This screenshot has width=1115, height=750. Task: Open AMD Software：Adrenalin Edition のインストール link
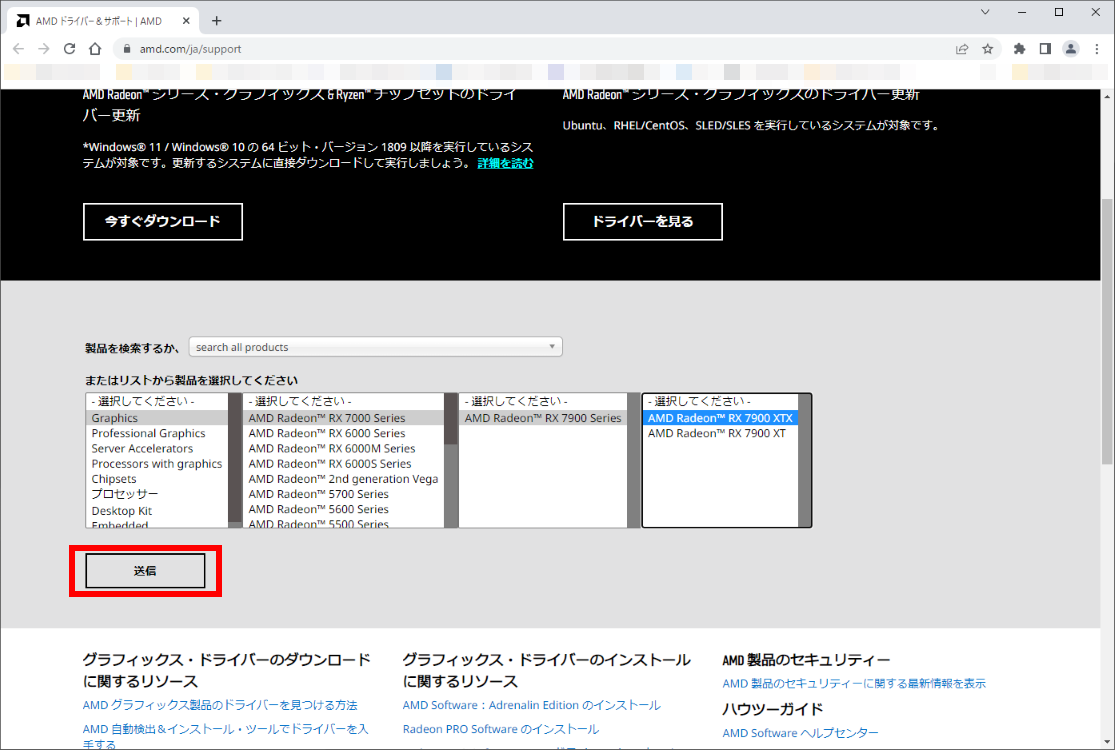point(531,705)
